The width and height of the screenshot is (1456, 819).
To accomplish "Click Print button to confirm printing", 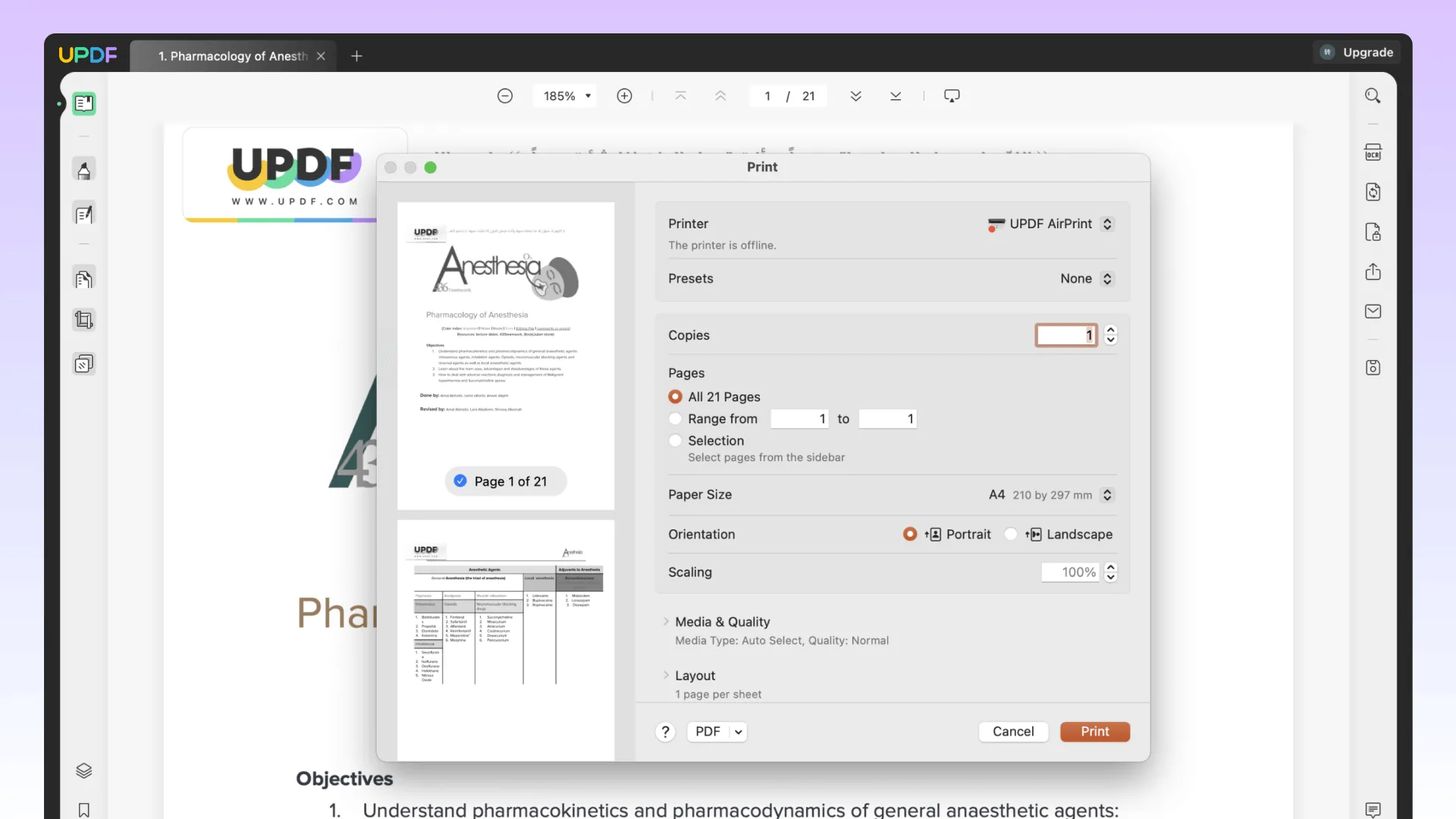I will point(1094,731).
